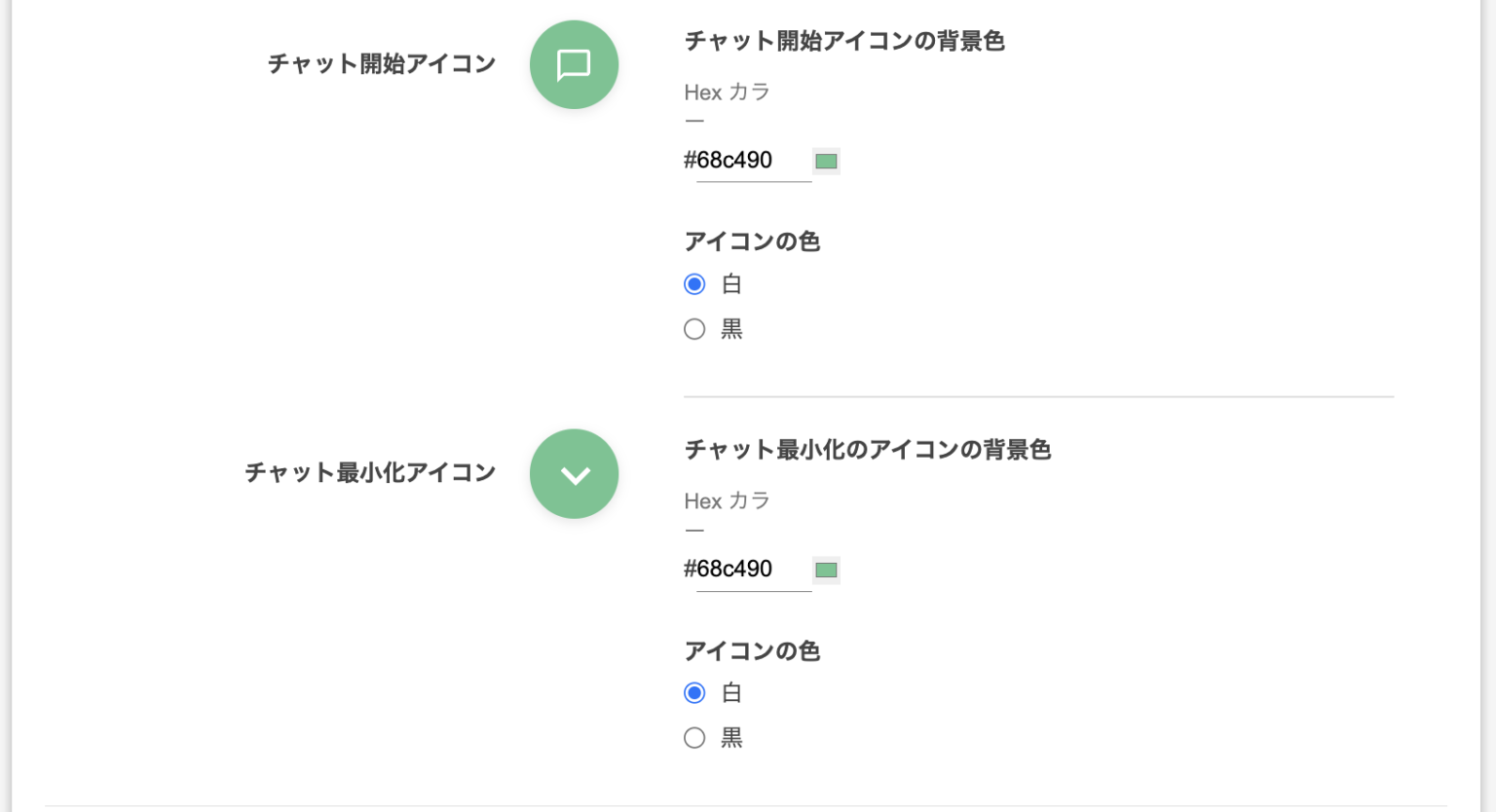
Task: Open the color preview beside the start icon hex
Action: (x=826, y=160)
